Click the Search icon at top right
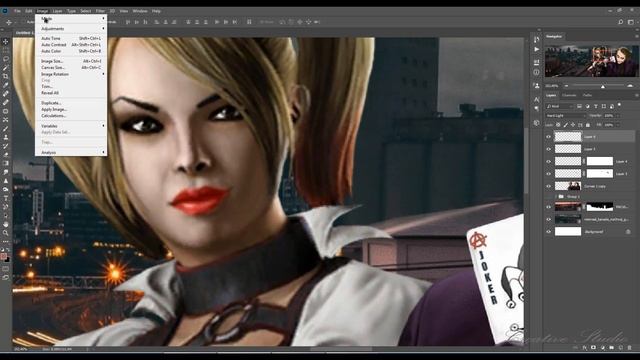Viewport: 640px width, 360px height. (x=620, y=22)
